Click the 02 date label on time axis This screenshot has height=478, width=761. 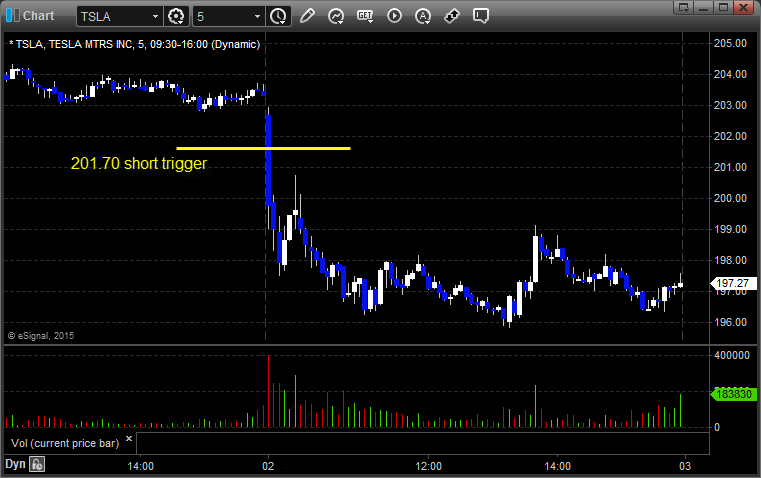(268, 466)
